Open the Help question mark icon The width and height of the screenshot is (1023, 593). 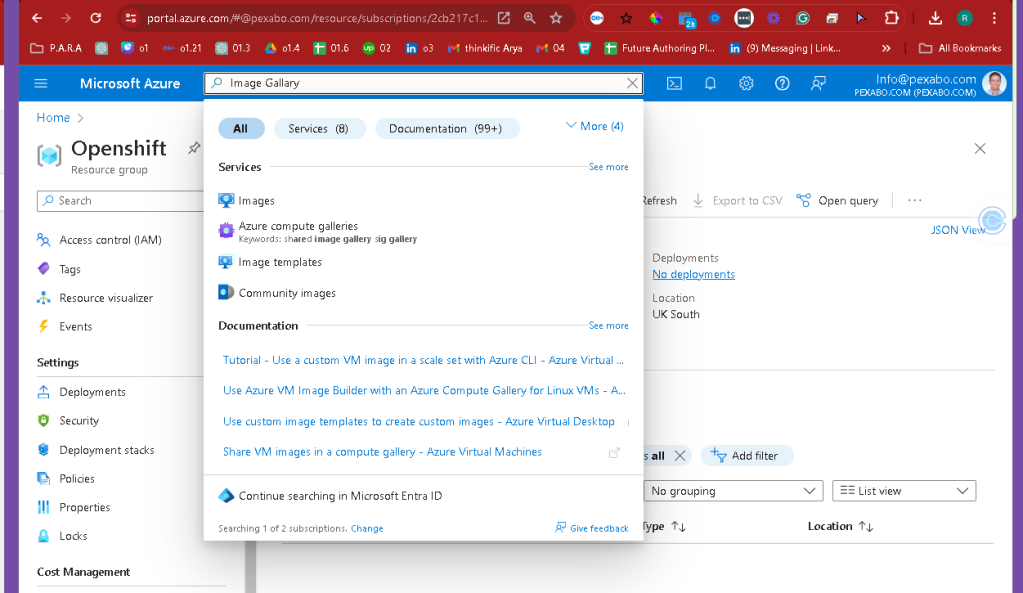782,84
